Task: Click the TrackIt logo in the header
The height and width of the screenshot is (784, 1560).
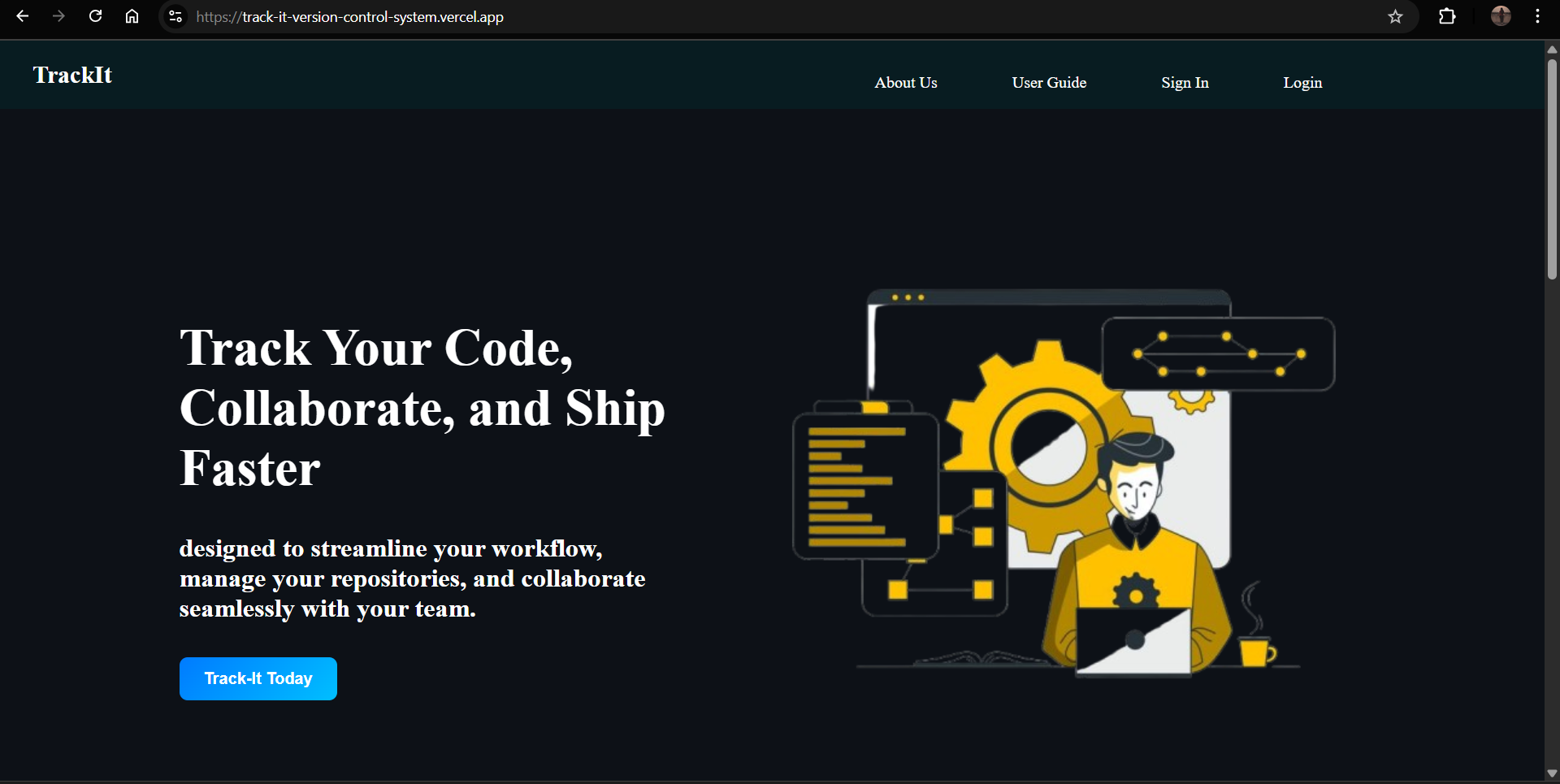Action: [72, 75]
